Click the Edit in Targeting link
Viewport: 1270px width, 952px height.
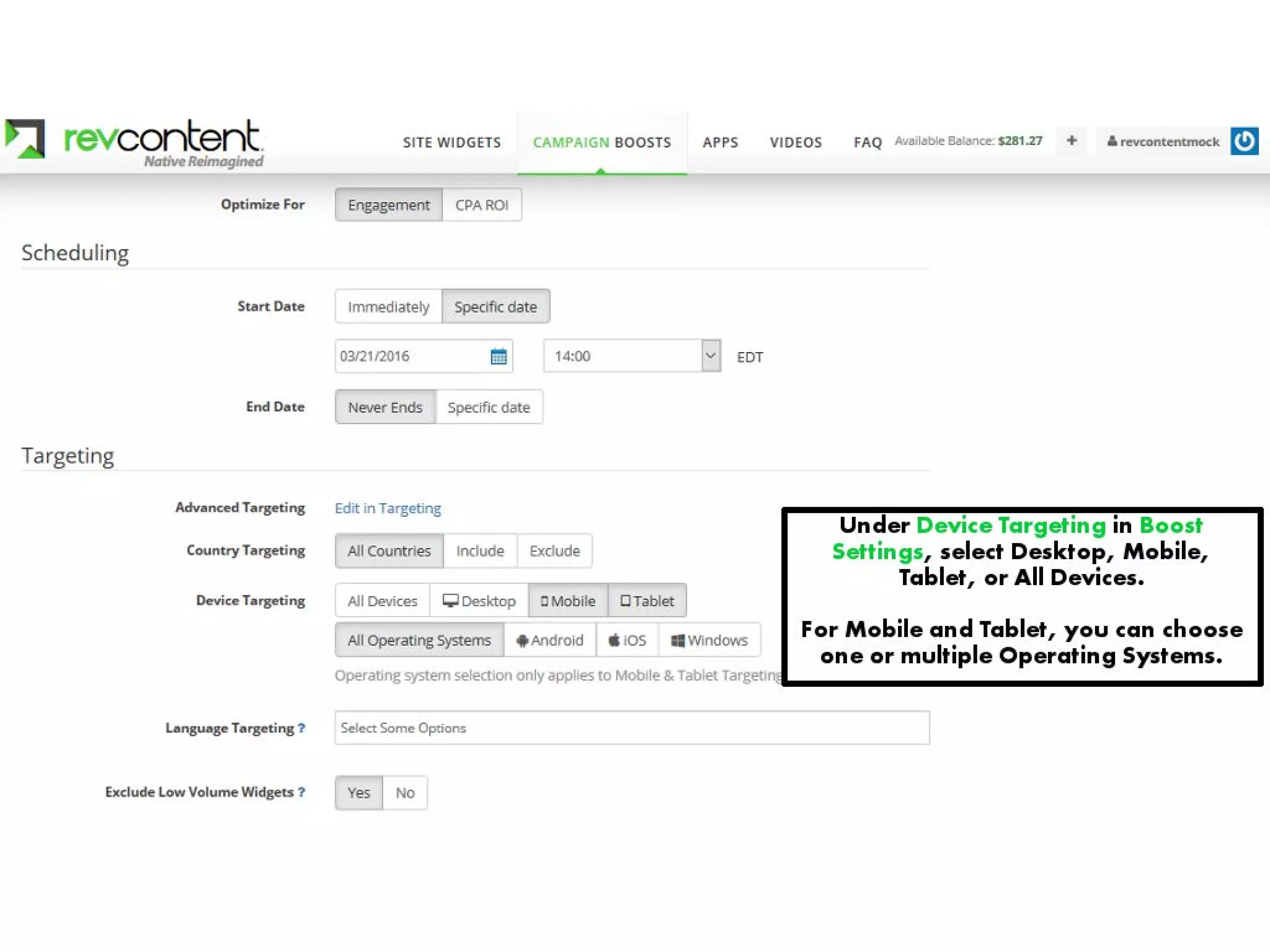tap(388, 508)
